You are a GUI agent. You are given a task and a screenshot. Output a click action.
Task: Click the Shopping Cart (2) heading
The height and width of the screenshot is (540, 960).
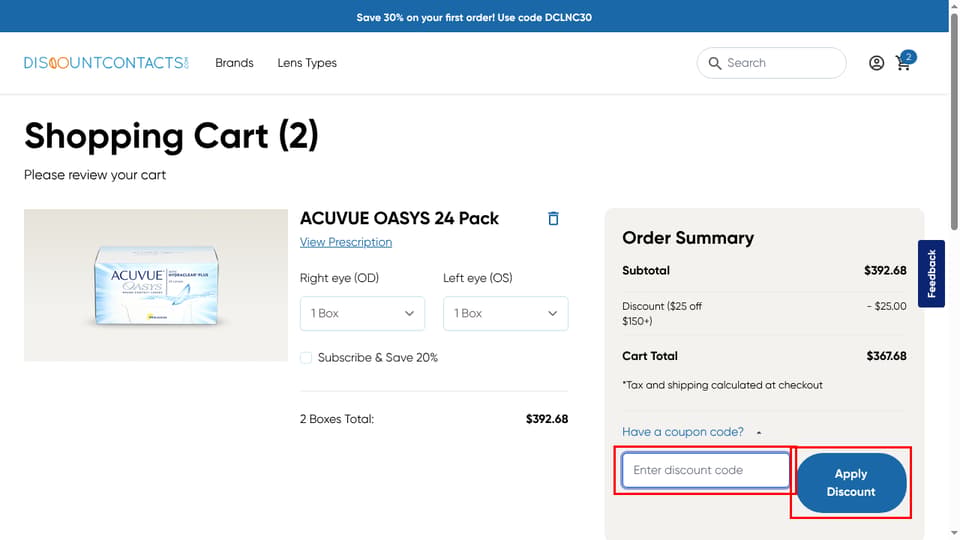171,136
